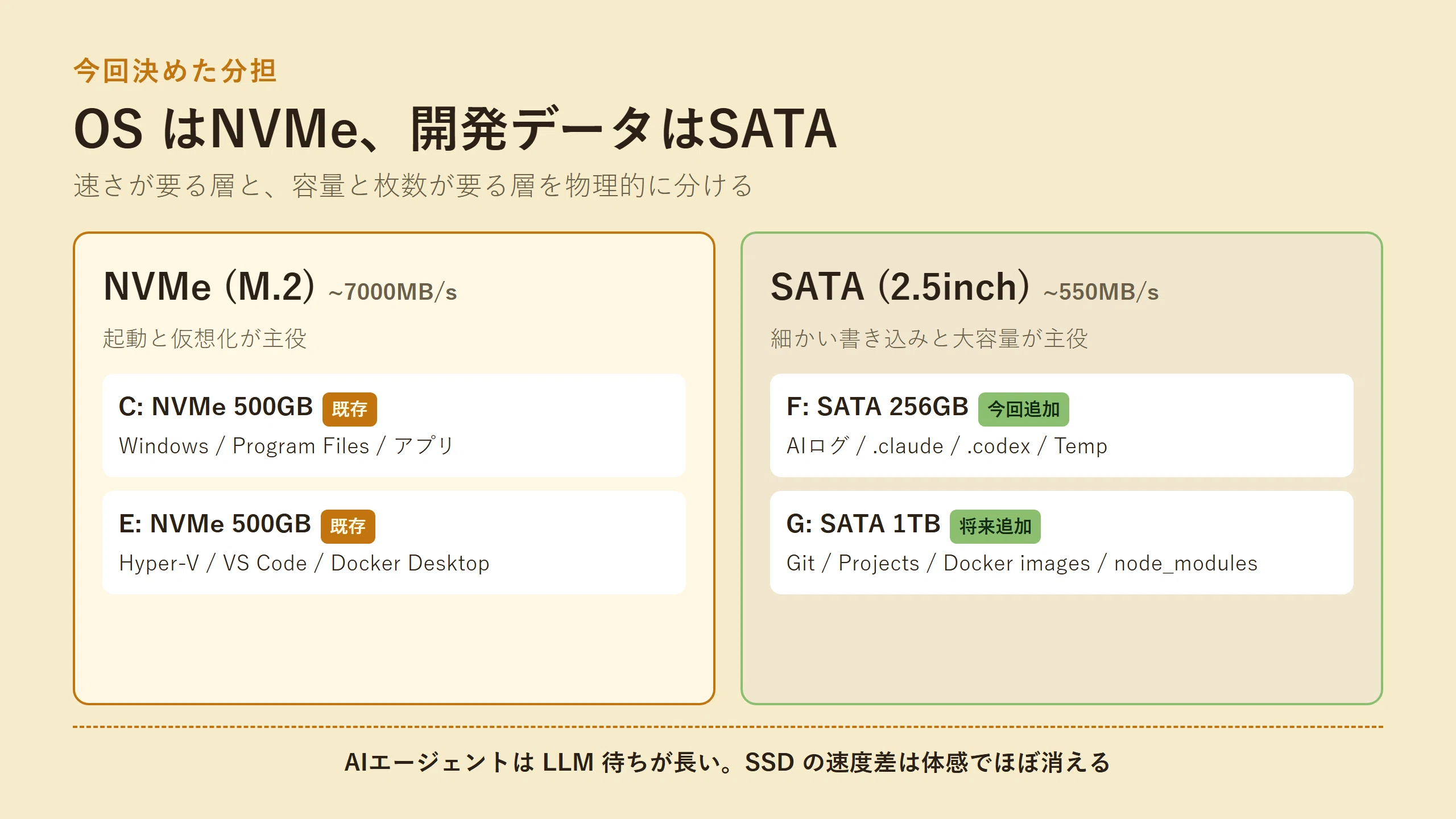Click the G: SATA 1TB drive title

[x=863, y=524]
